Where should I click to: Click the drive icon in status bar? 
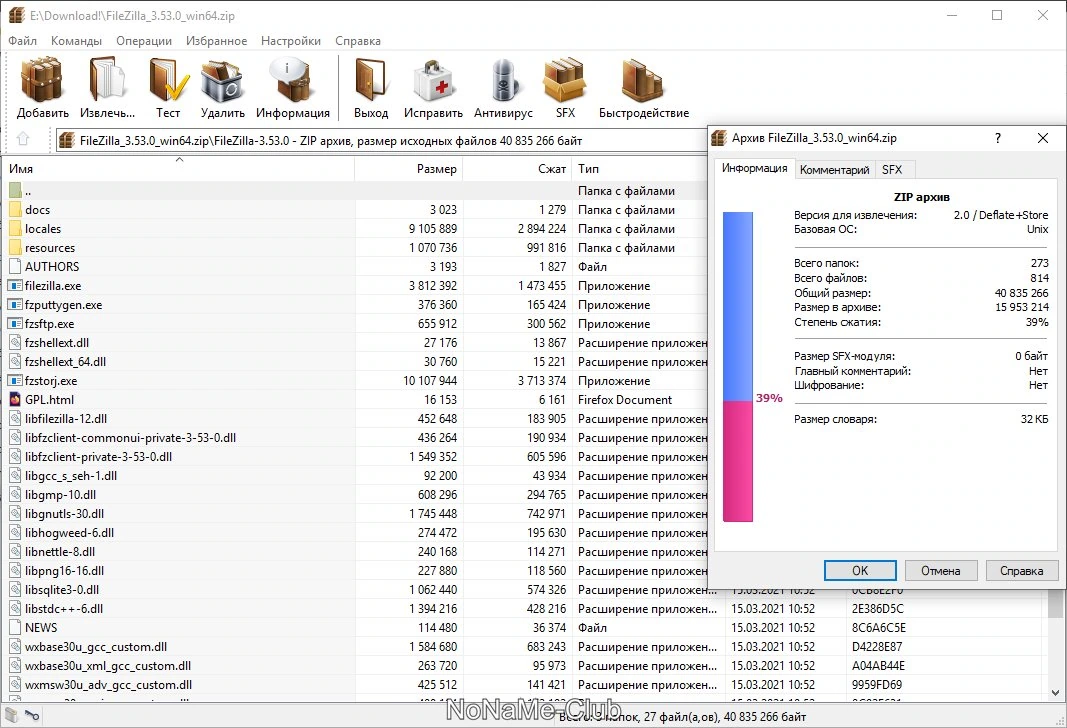(x=12, y=715)
